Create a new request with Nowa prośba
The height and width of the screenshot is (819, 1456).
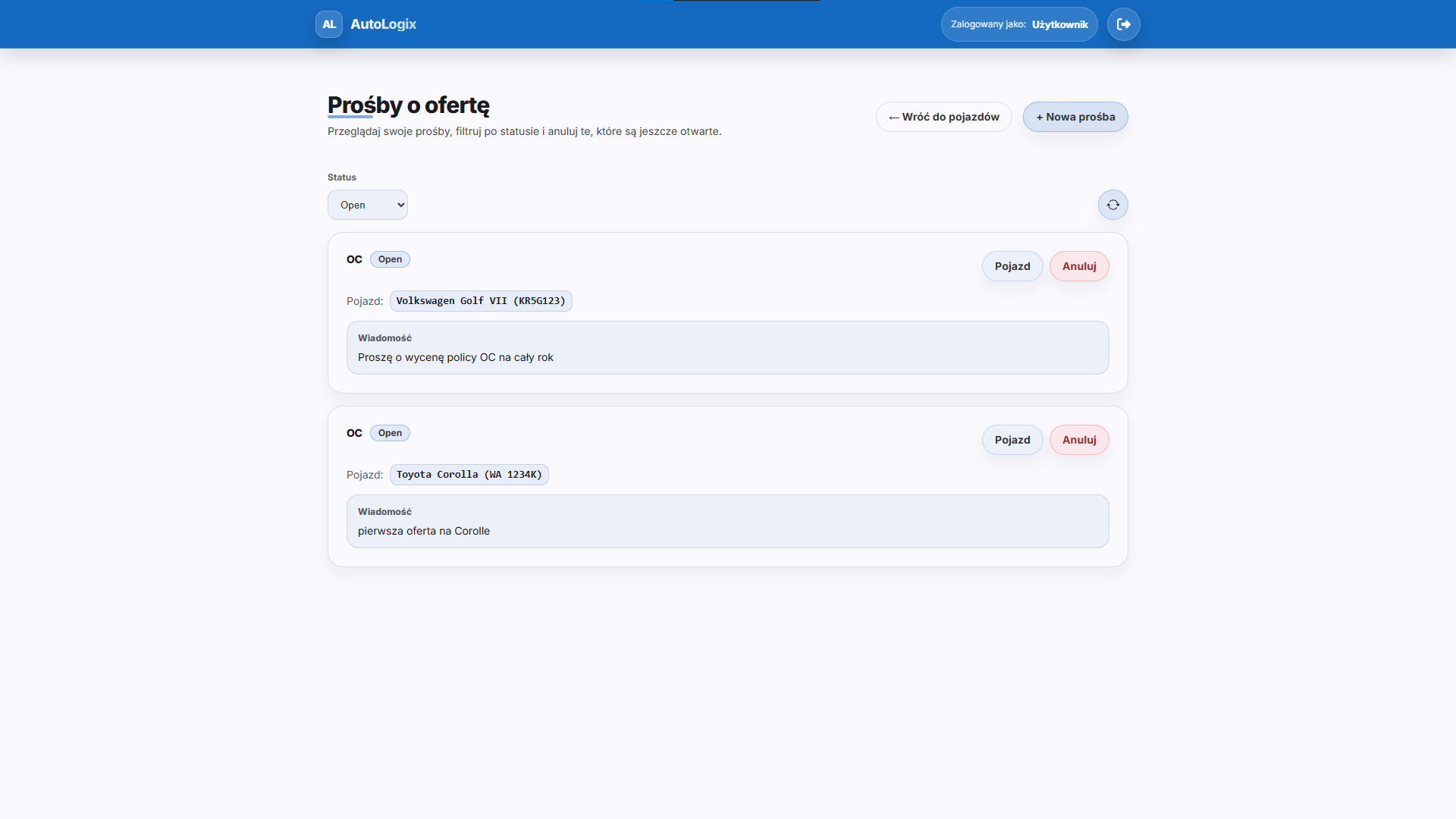tap(1075, 117)
